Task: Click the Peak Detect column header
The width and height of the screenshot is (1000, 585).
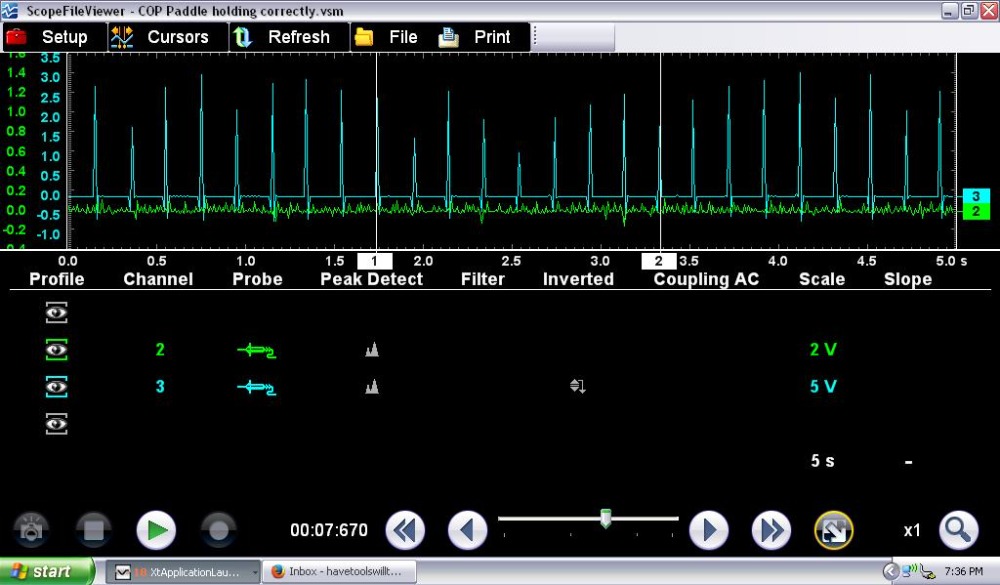Action: click(x=371, y=279)
